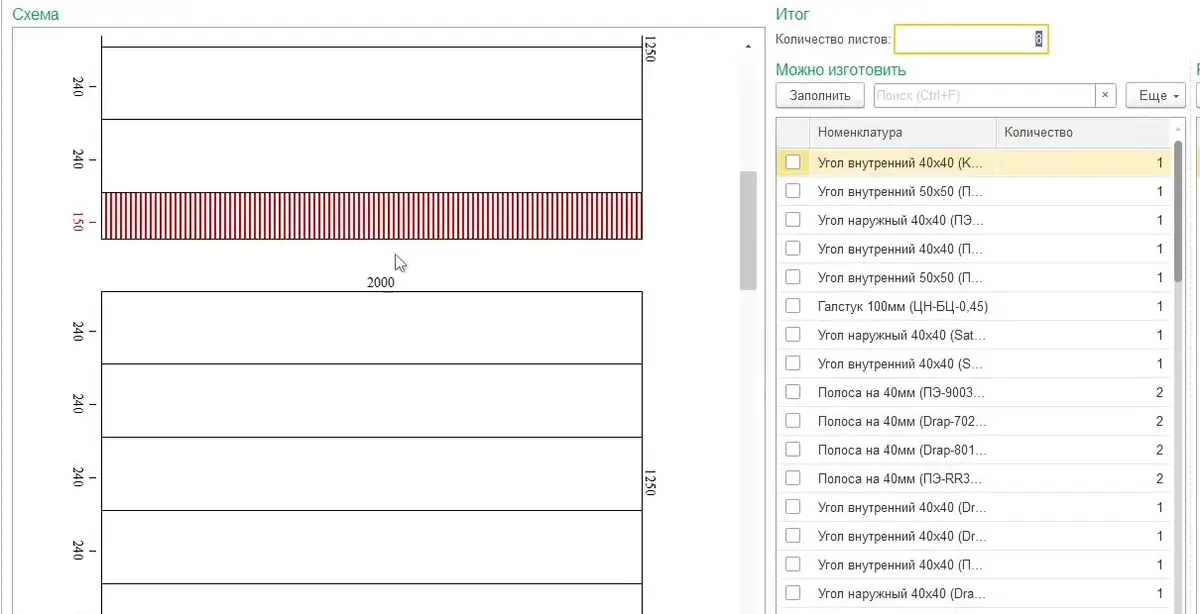Focus the Количество листов input field
This screenshot has width=1200, height=614.
pyautogui.click(x=971, y=39)
